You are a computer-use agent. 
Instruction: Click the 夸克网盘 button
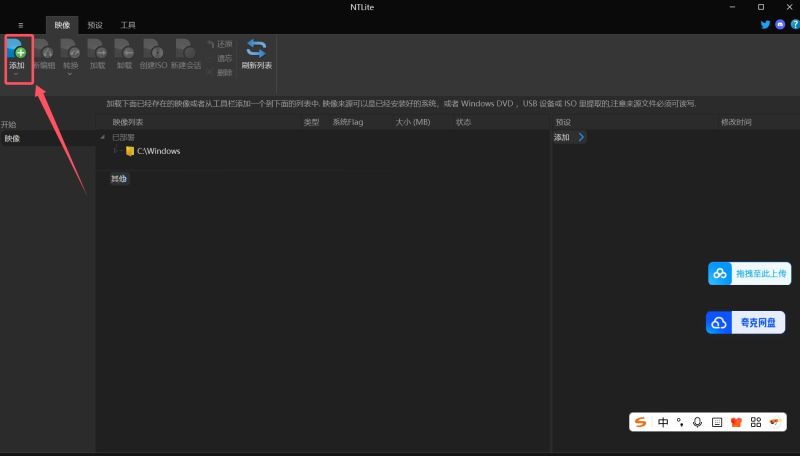[x=745, y=322]
